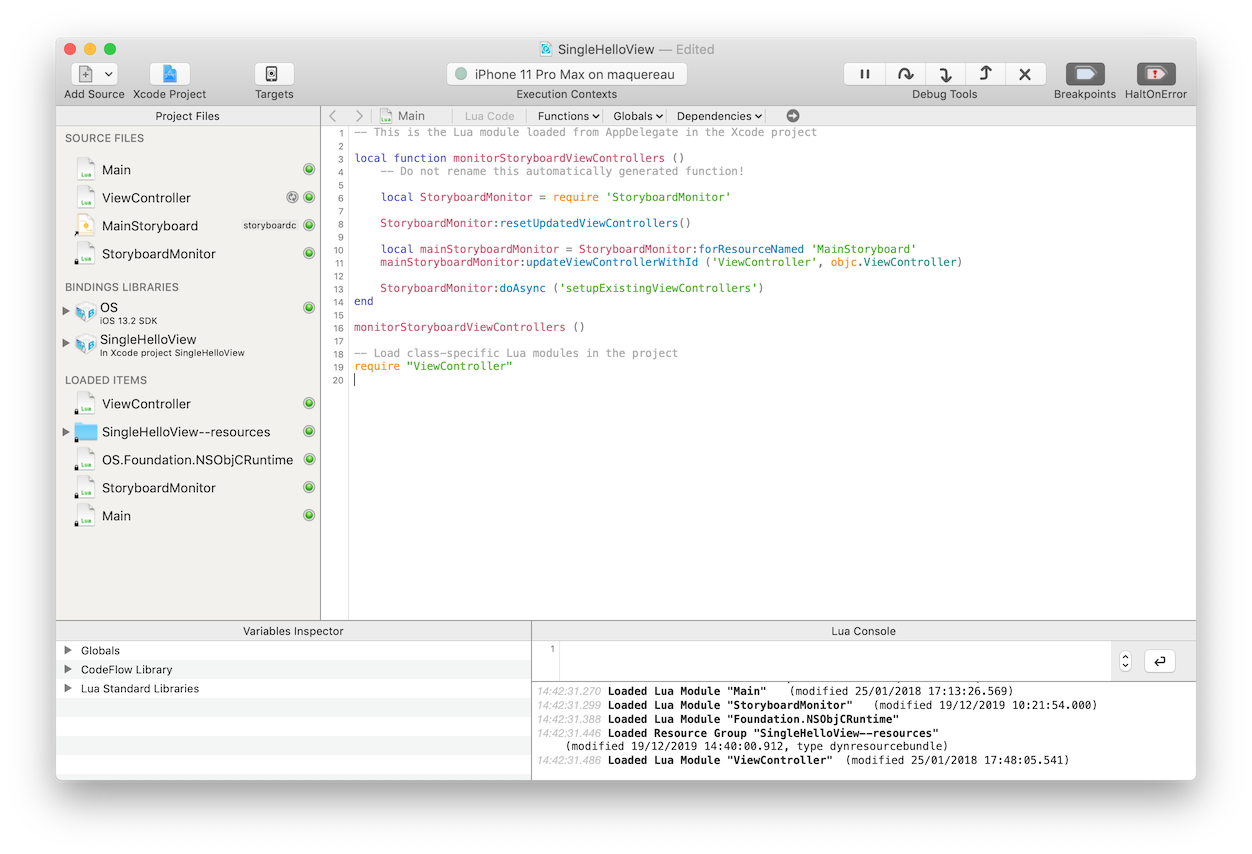Toggle green dot for SingleHelloView--resources

click(x=309, y=432)
